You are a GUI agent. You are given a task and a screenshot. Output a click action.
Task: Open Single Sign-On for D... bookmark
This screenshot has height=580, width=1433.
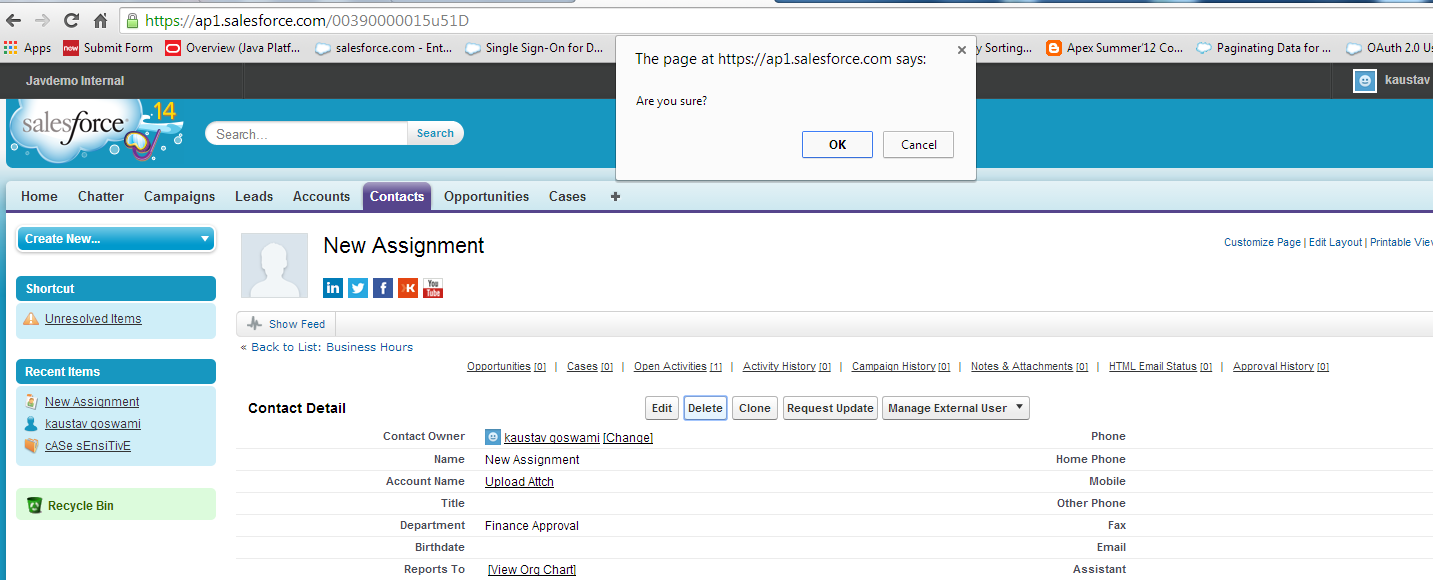[x=534, y=48]
